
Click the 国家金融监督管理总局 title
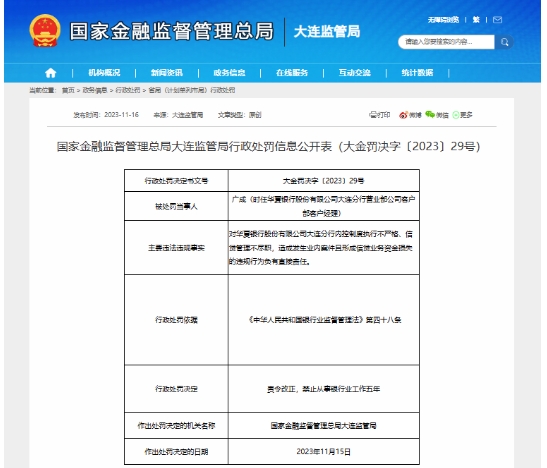coord(171,31)
